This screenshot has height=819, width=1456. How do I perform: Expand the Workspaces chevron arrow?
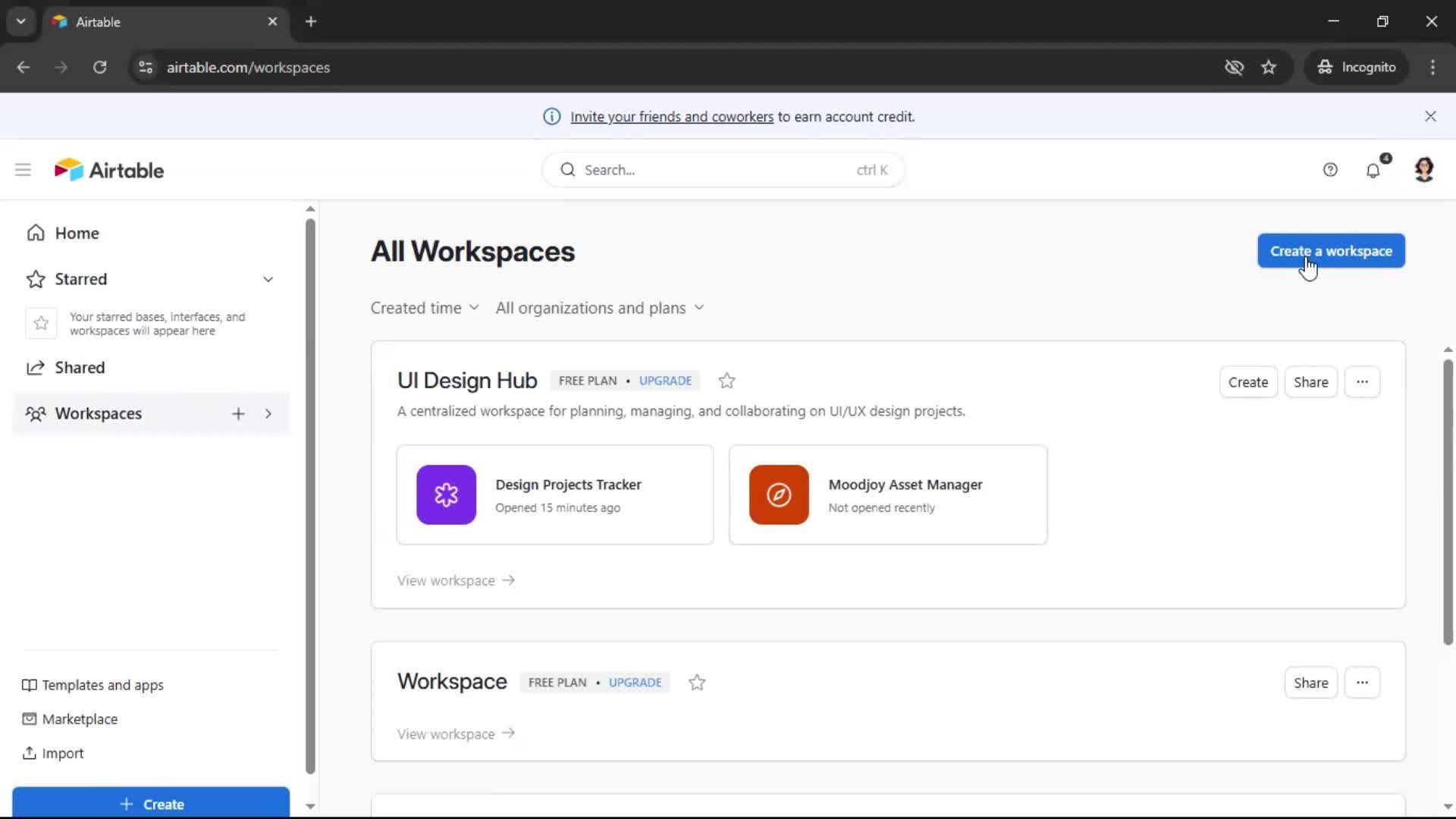pyautogui.click(x=268, y=413)
